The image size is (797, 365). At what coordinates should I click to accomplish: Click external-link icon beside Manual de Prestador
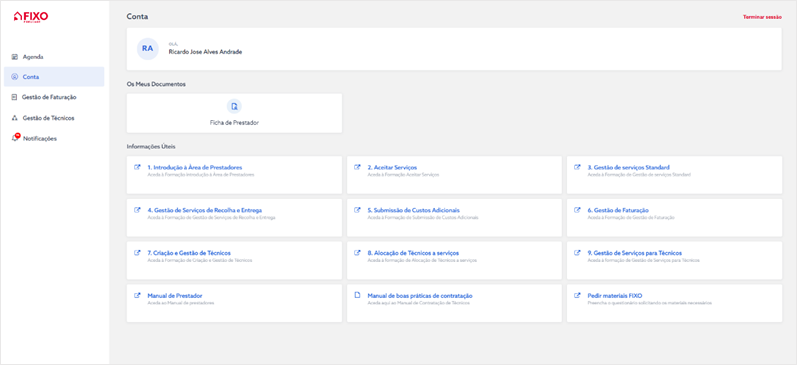pos(137,295)
